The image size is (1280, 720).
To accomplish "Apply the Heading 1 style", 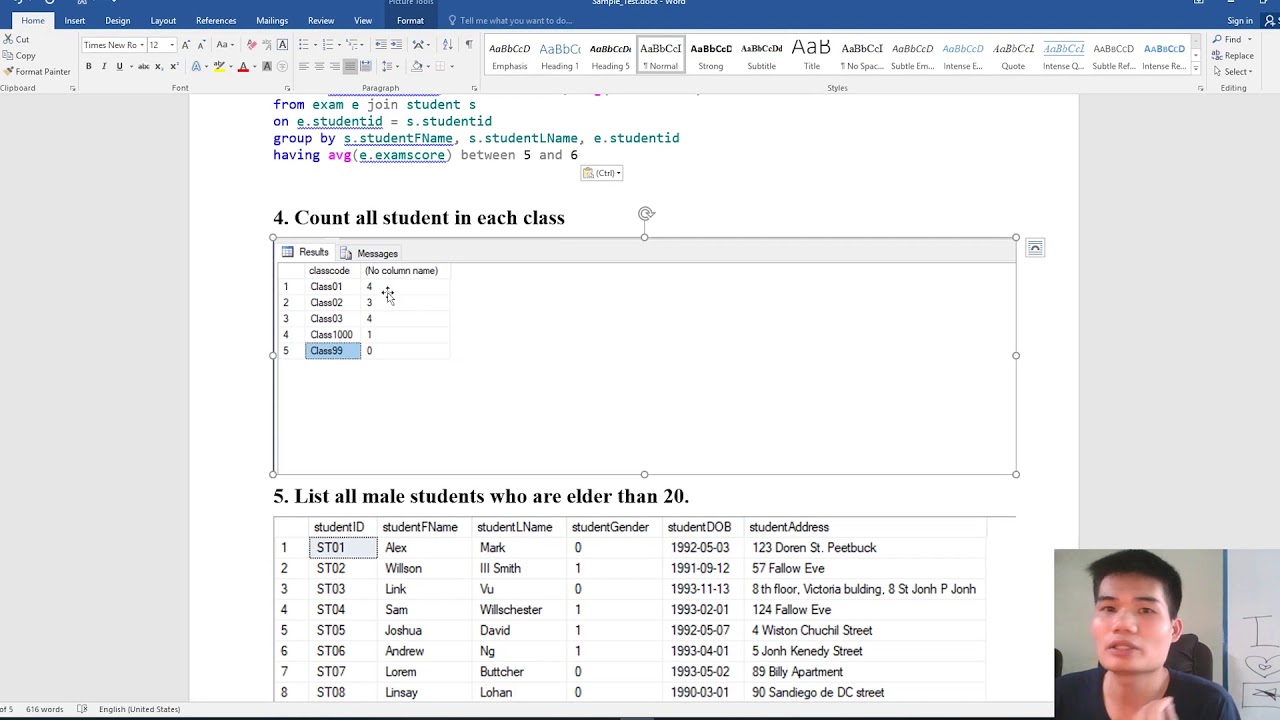I will pyautogui.click(x=560, y=56).
